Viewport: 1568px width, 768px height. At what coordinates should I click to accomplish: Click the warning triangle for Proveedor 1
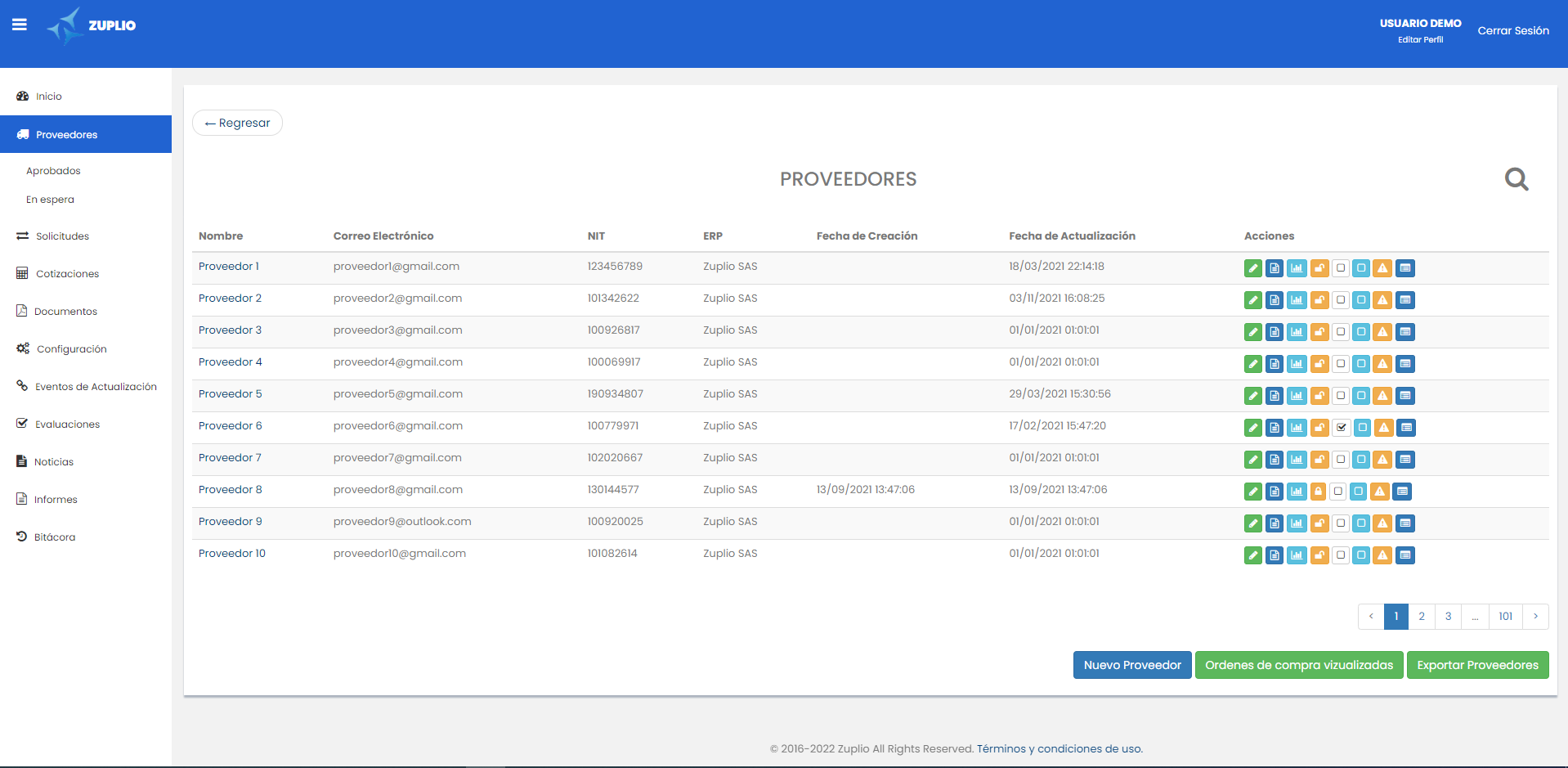click(x=1382, y=268)
